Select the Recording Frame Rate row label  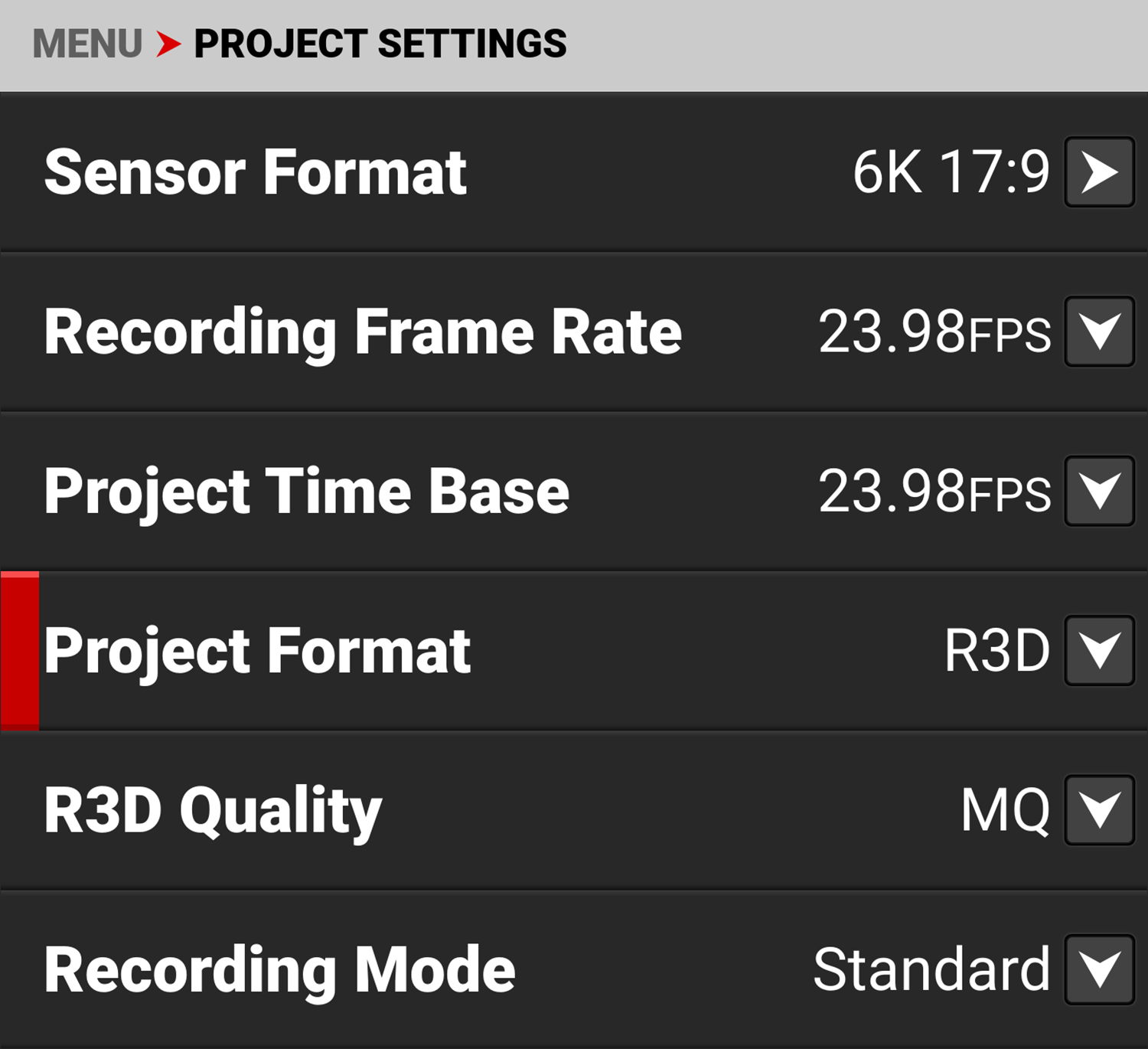point(363,332)
